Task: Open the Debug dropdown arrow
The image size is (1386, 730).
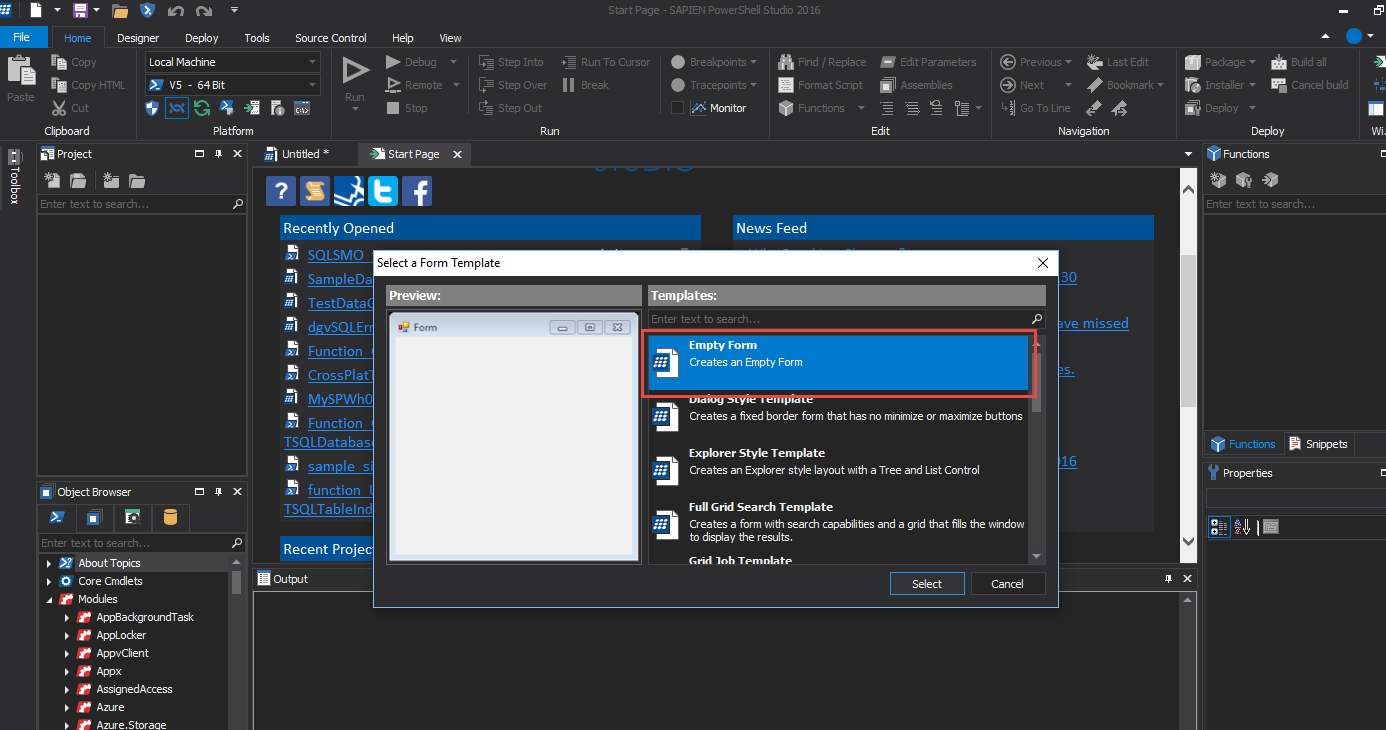Action: coord(454,62)
